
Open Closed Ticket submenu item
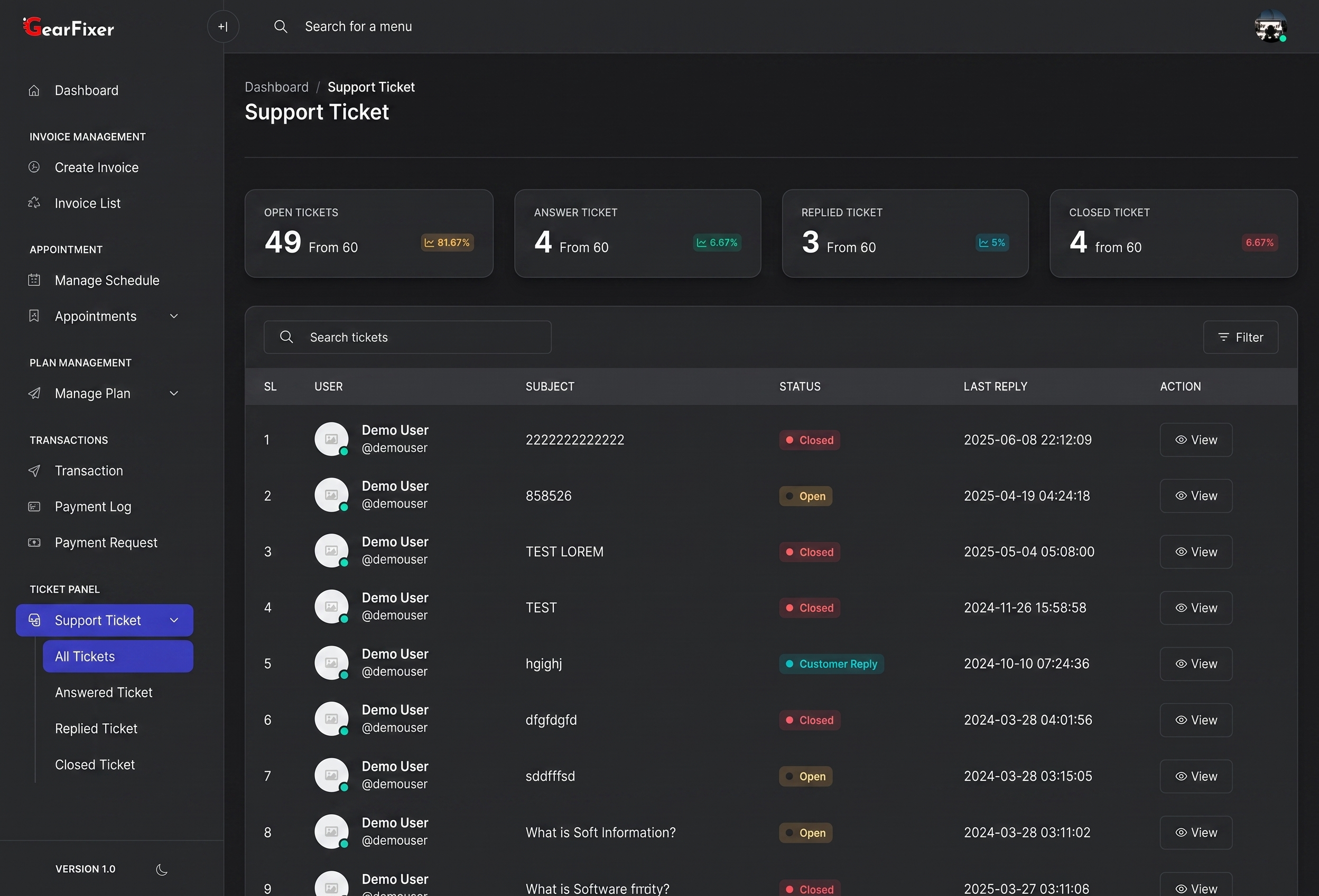(x=95, y=764)
